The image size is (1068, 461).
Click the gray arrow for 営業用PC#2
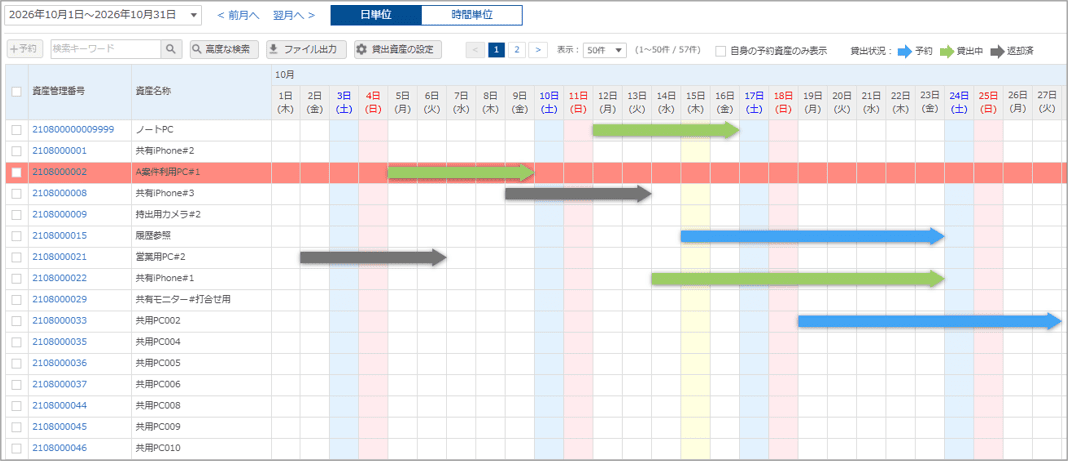point(373,257)
